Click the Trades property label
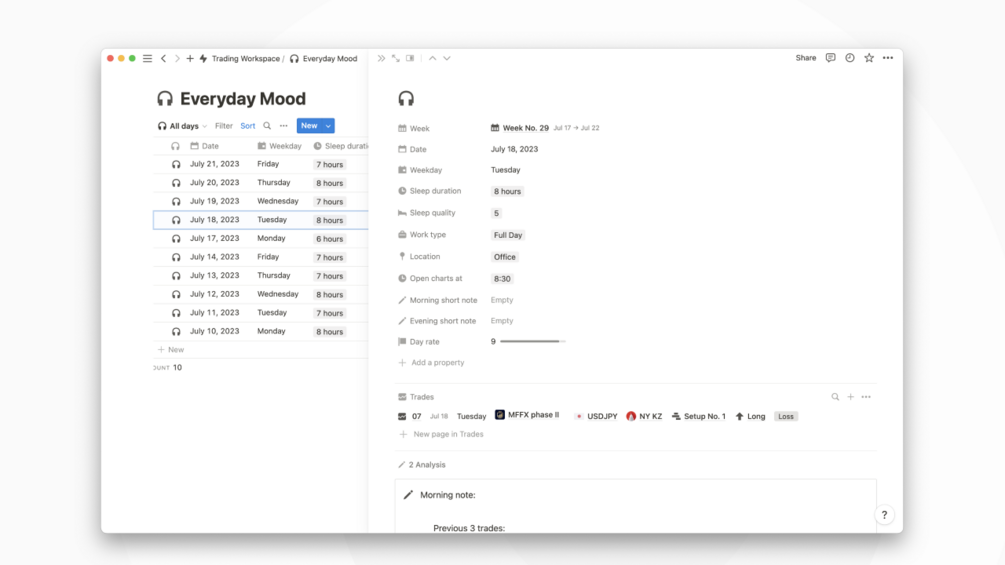The image size is (1005, 565). coord(416,397)
